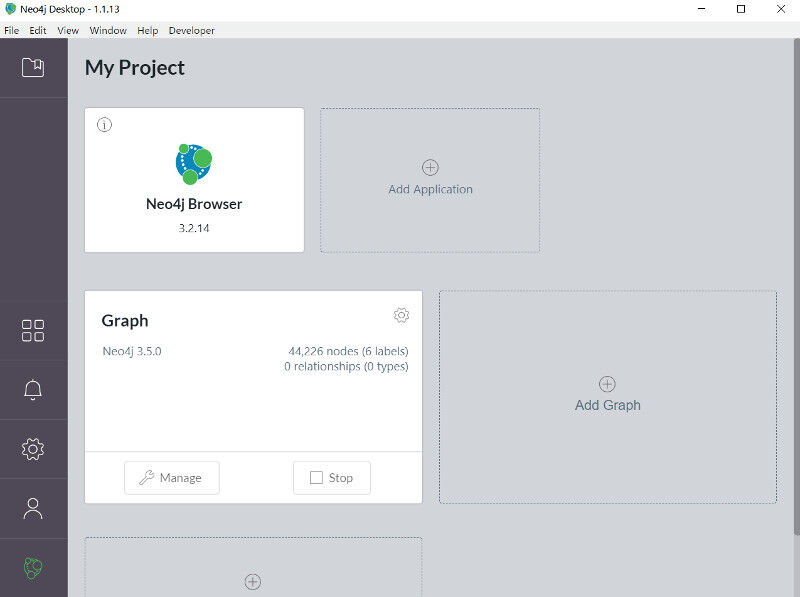
Task: Click the vertical scrollbar
Action: (x=796, y=286)
